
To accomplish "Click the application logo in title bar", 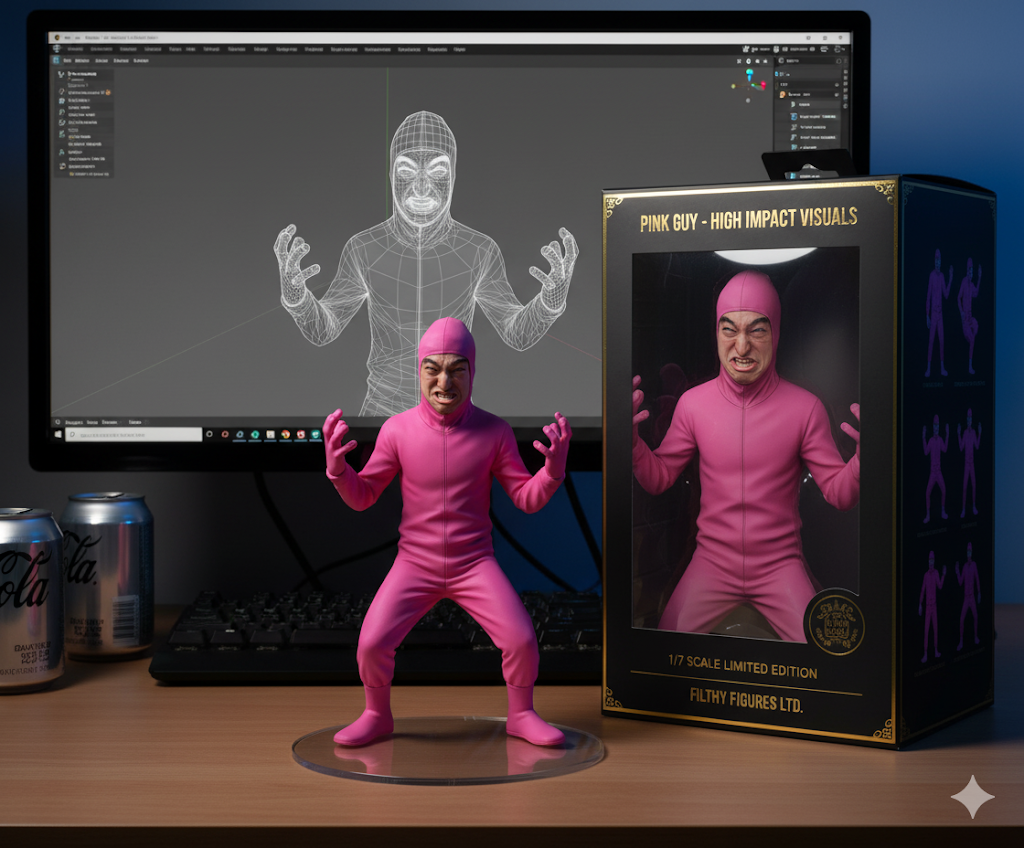I will point(57,38).
